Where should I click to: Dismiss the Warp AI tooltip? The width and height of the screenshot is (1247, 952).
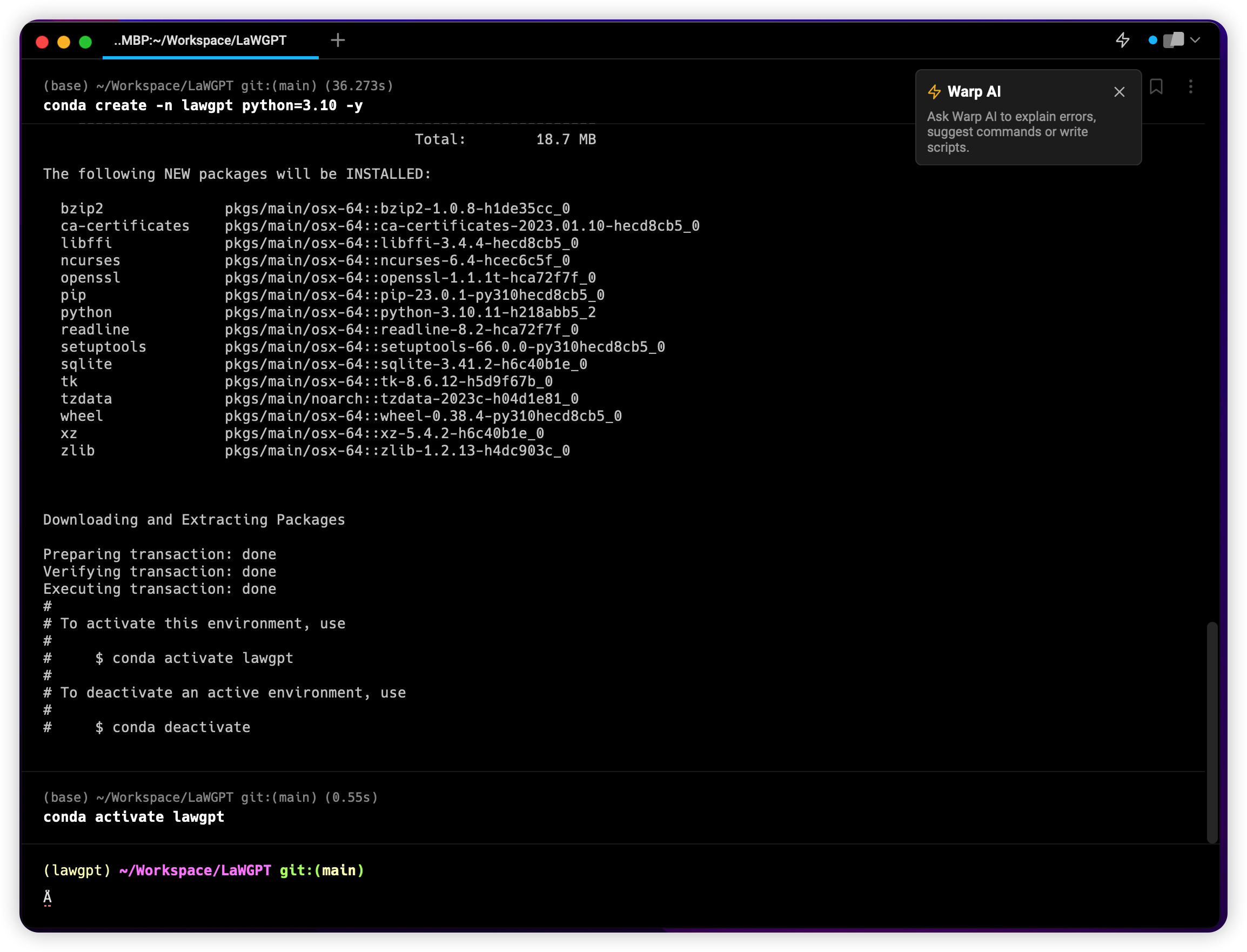[x=1119, y=92]
